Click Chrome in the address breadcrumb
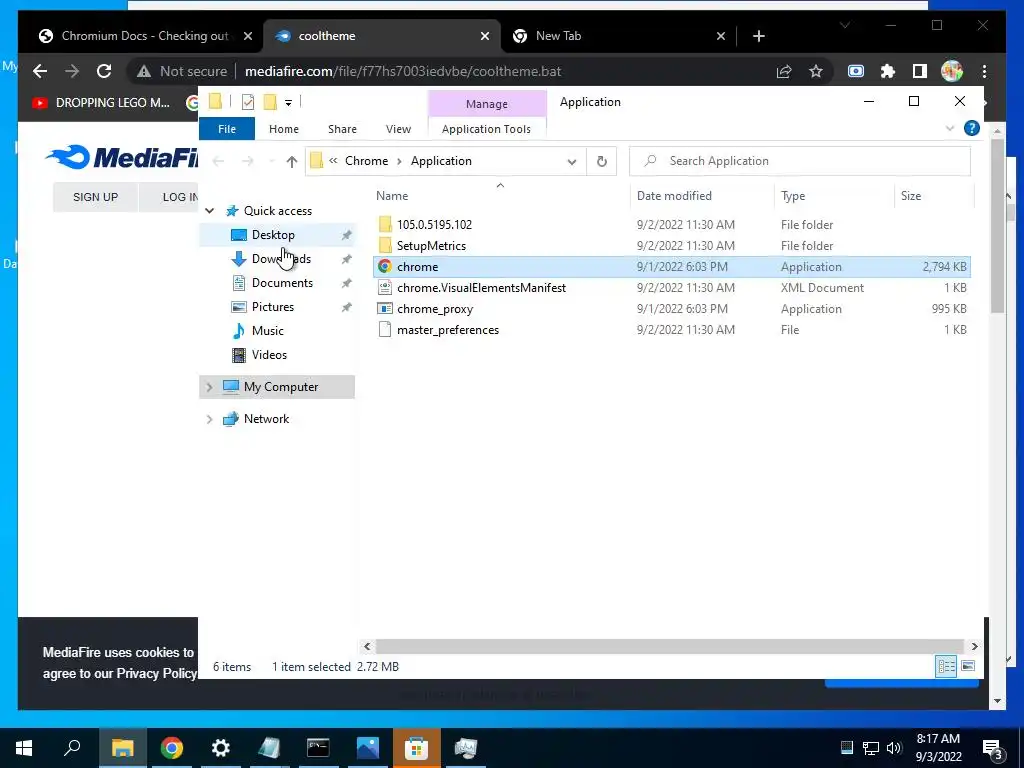The image size is (1024, 768). point(366,161)
